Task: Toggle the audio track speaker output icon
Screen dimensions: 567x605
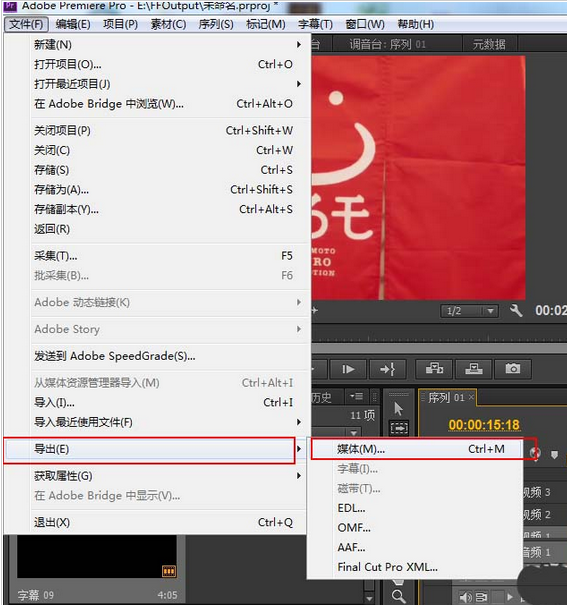Action: click(465, 597)
